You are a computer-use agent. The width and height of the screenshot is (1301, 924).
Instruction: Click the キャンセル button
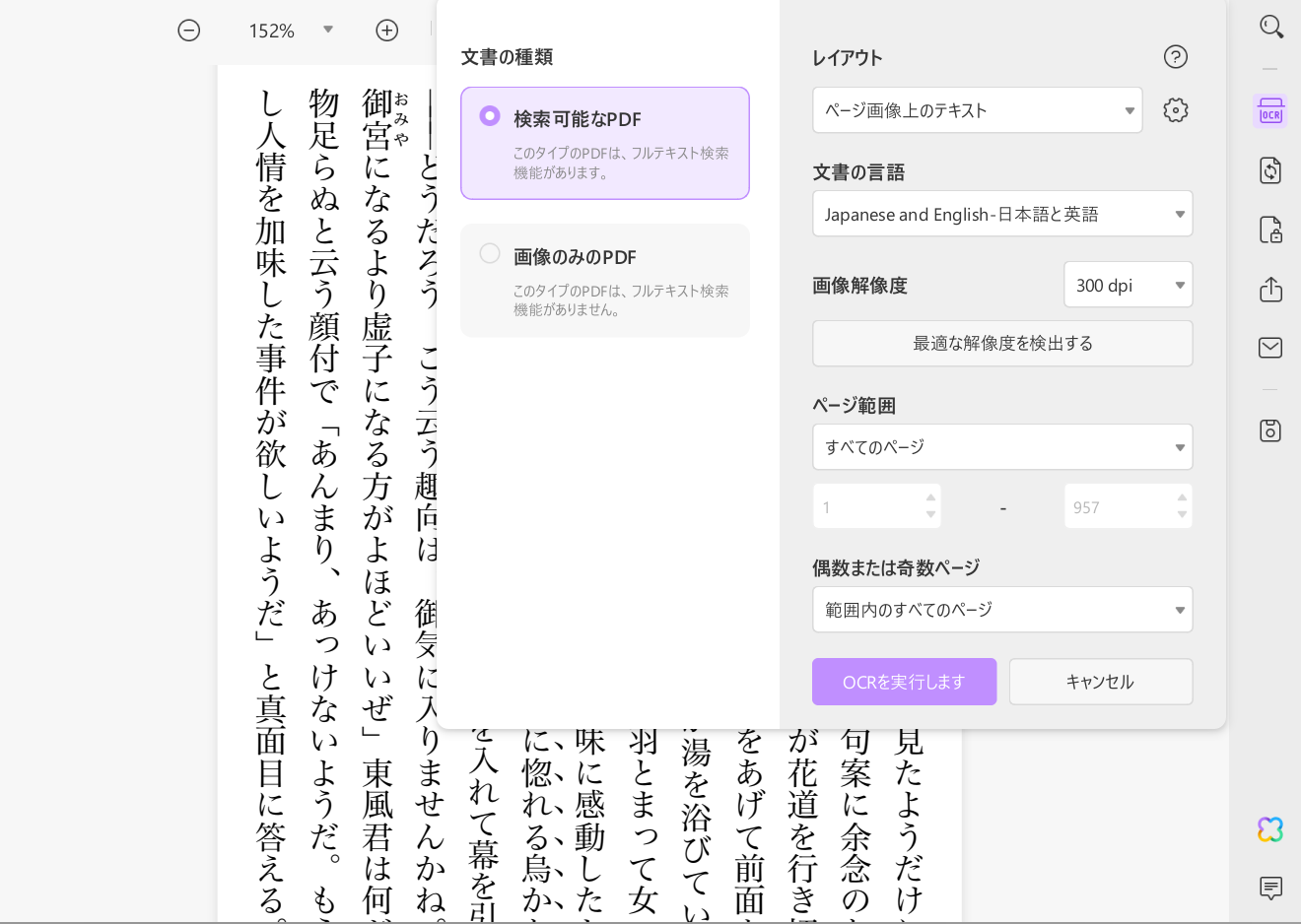[x=1101, y=682]
